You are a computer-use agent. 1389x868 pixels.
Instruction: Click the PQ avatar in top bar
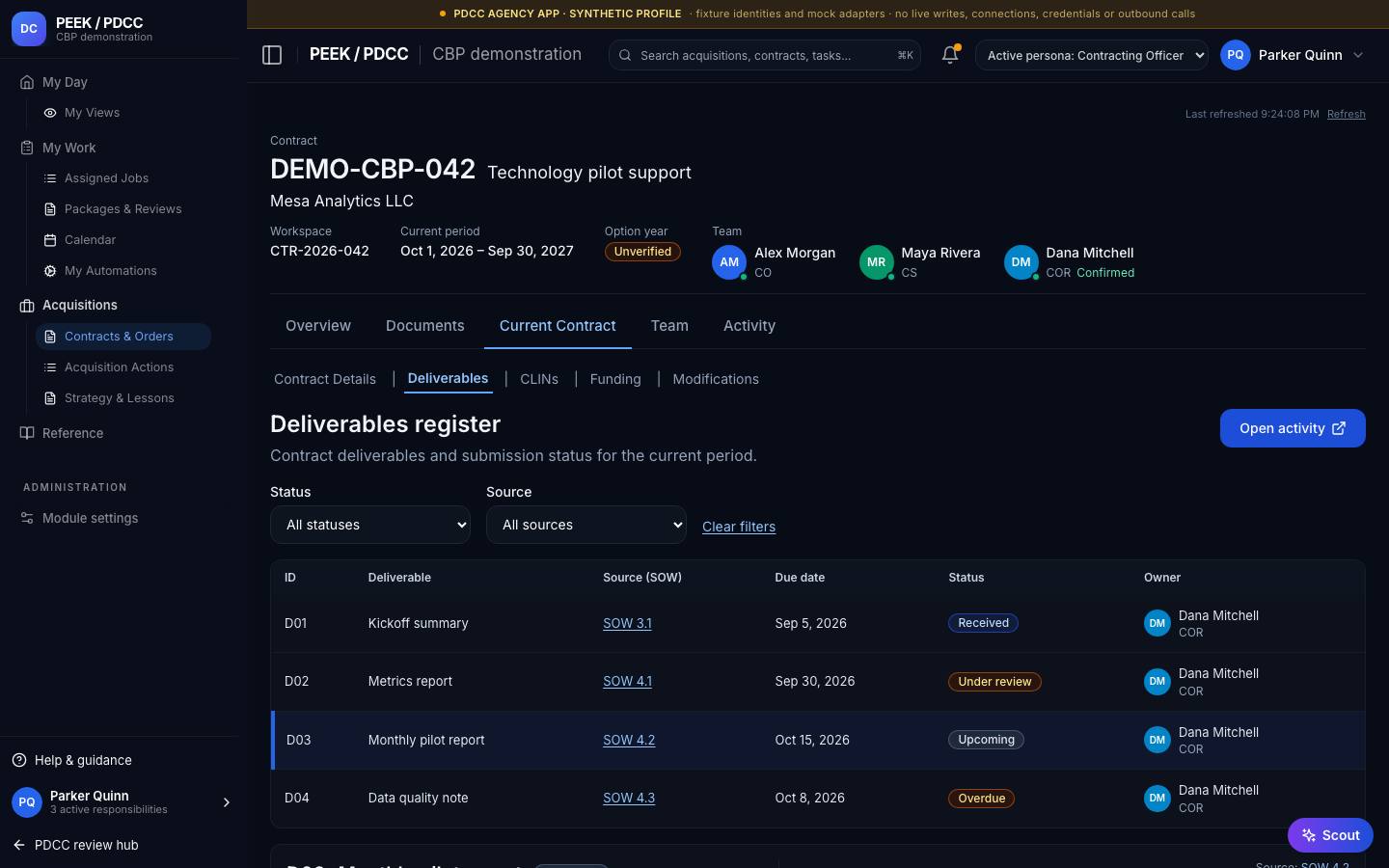click(1236, 55)
